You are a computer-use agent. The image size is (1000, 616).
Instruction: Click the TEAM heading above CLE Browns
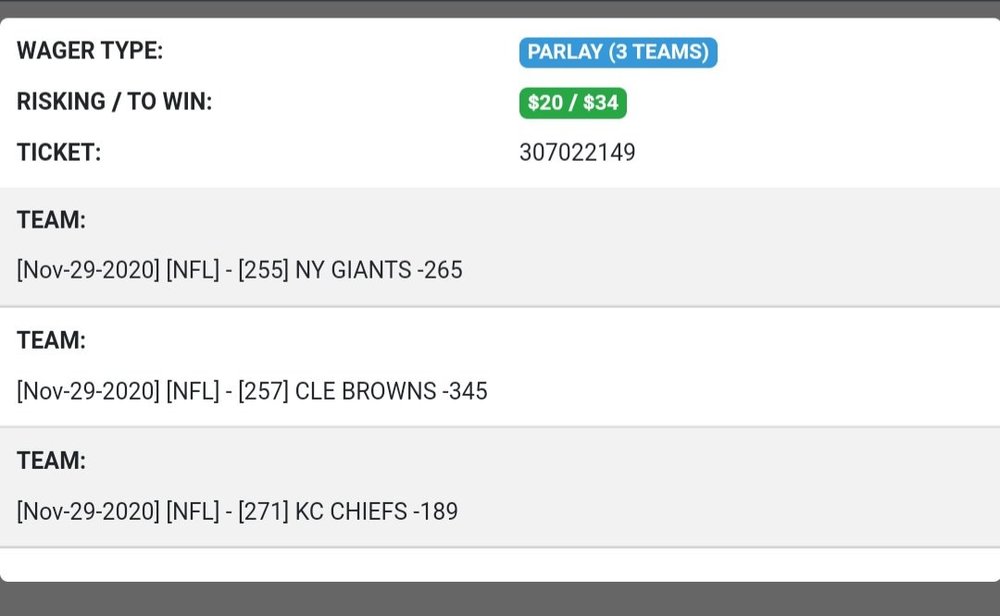[51, 341]
